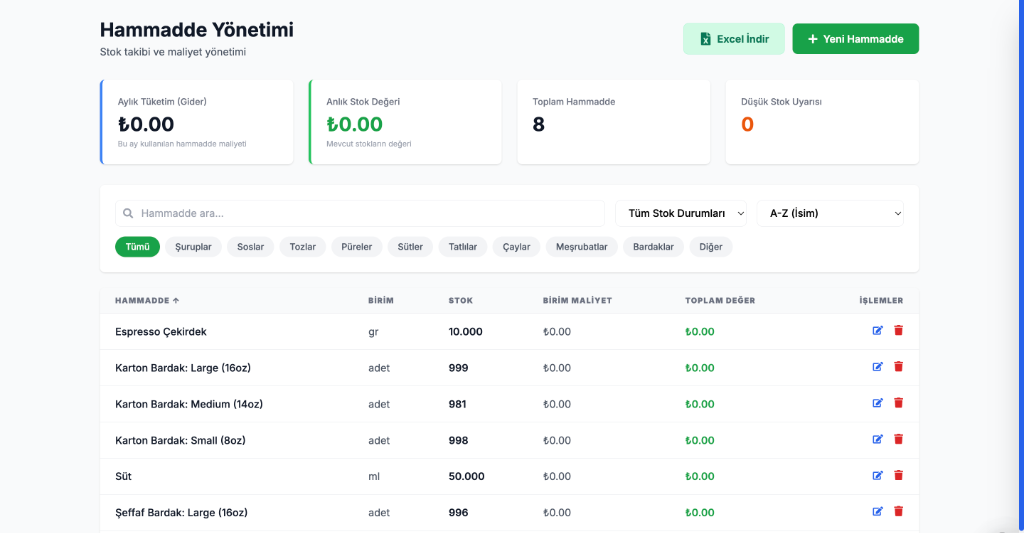Expand the A-Z (İsim) sort dropdown
Viewport: 1024px width, 533px height.
pos(830,213)
